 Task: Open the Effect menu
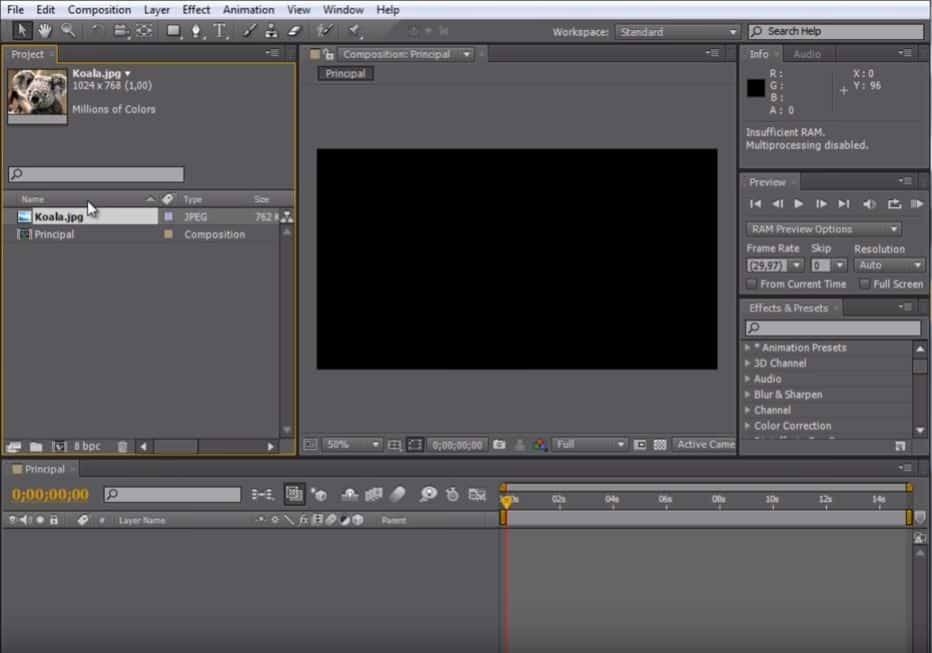click(x=196, y=10)
